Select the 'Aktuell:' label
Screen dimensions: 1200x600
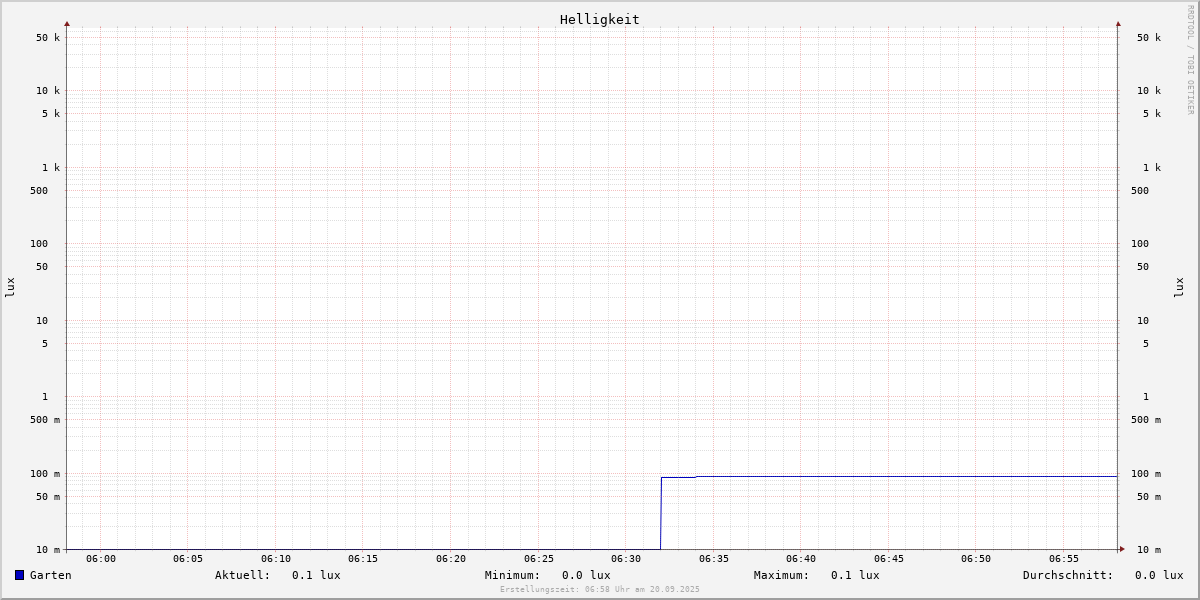click(x=243, y=575)
